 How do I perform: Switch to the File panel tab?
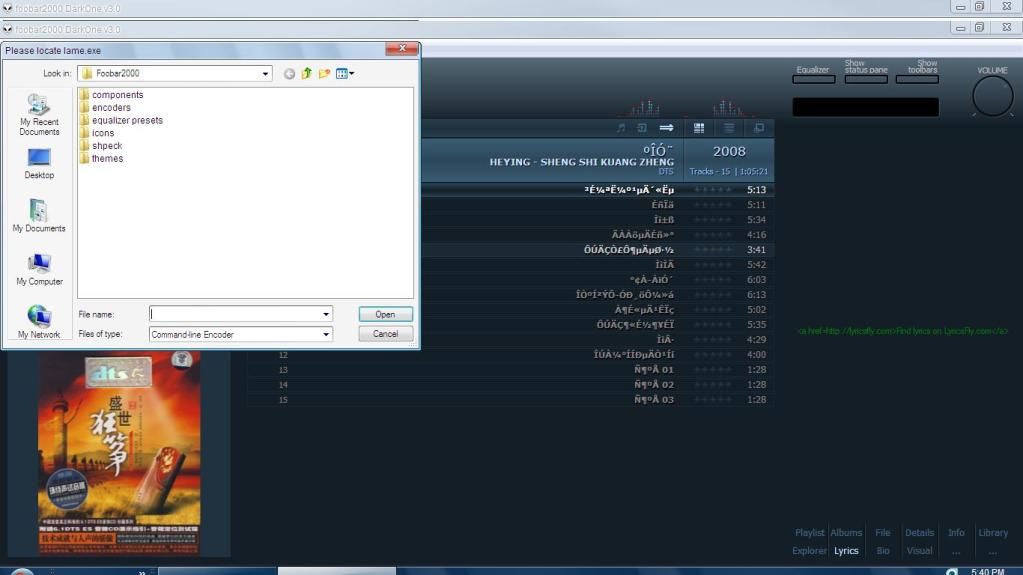[x=883, y=533]
